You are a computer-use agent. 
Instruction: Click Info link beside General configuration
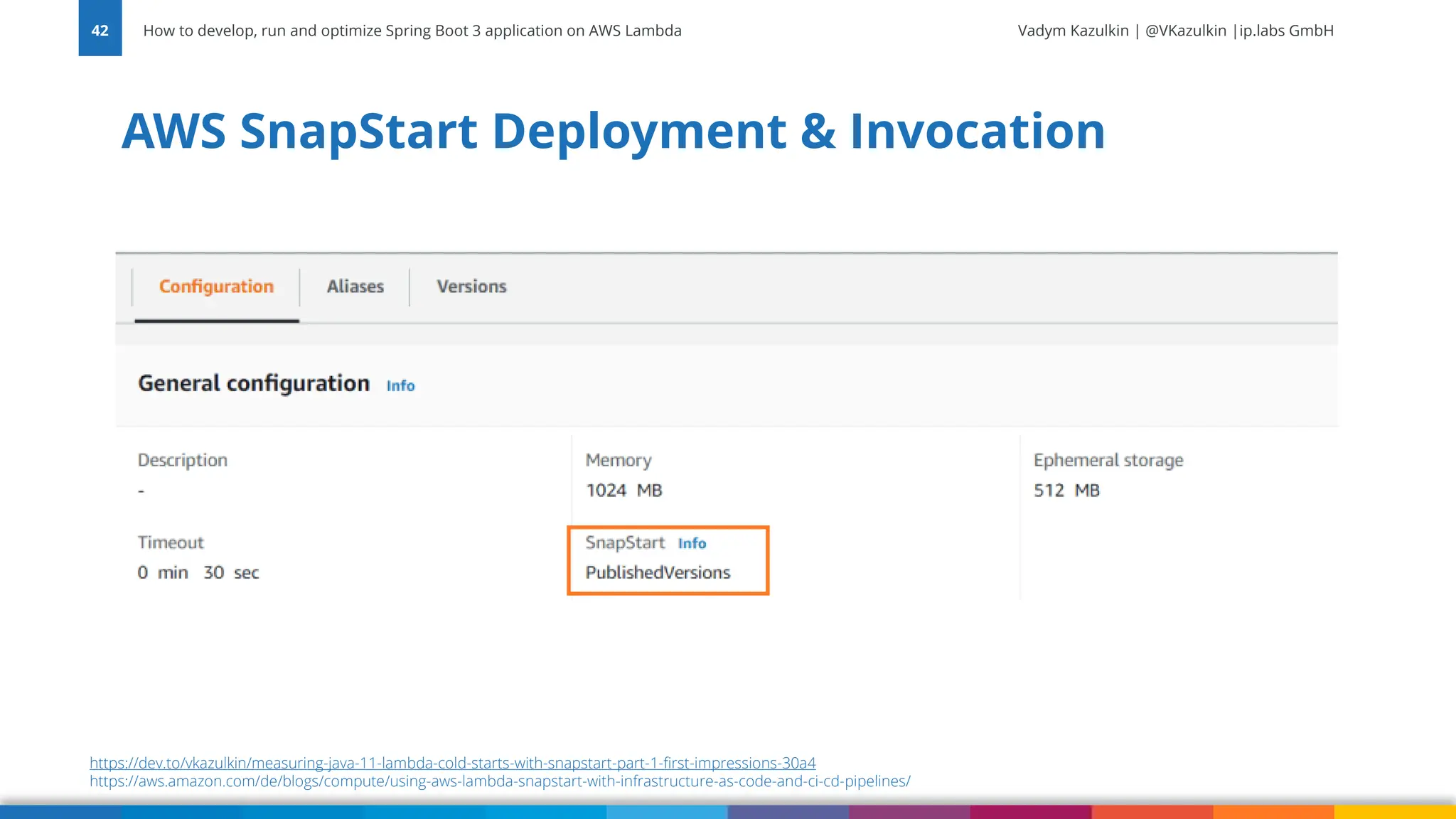(x=400, y=385)
